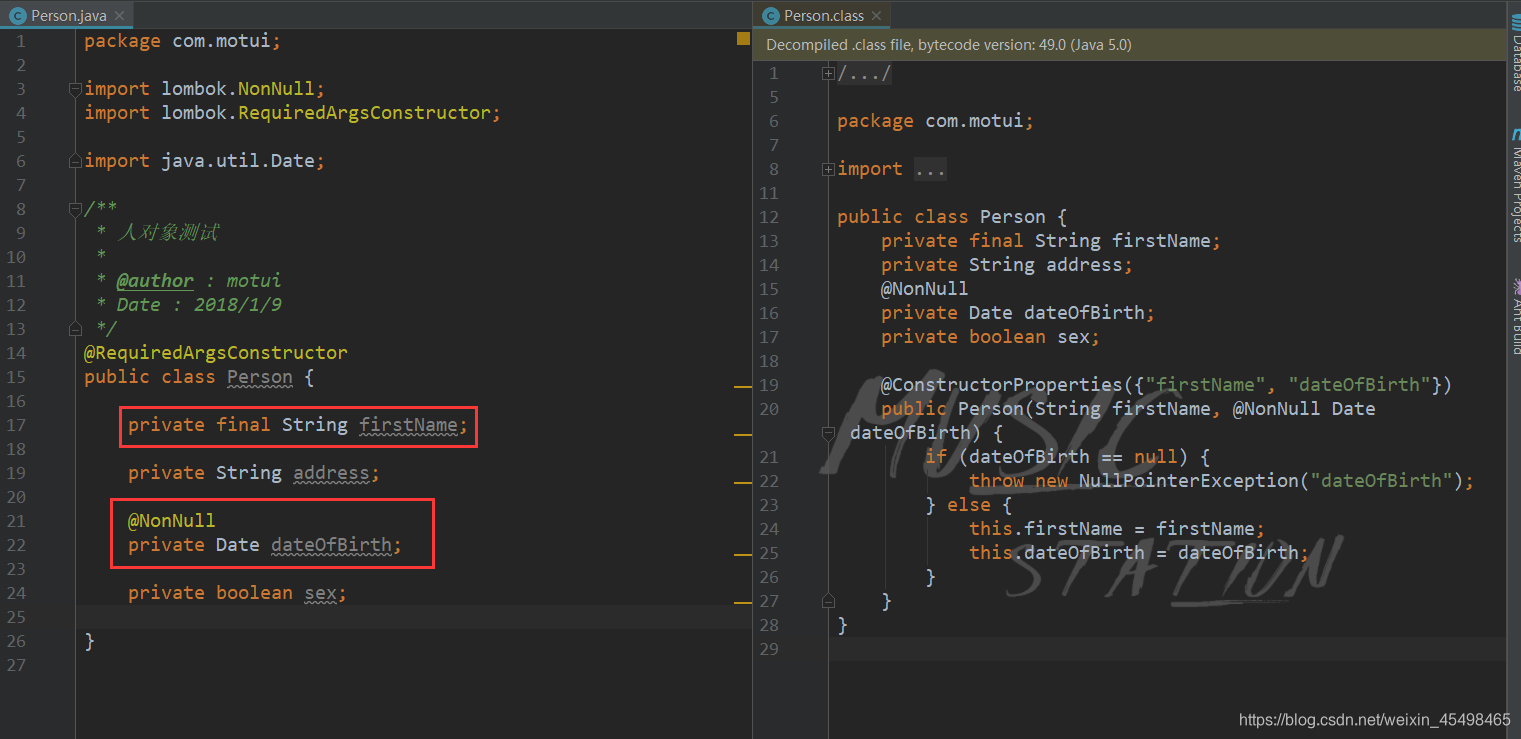The width and height of the screenshot is (1521, 739).
Task: Jump to warning marker beside sex field line
Action: pyautogui.click(x=742, y=603)
